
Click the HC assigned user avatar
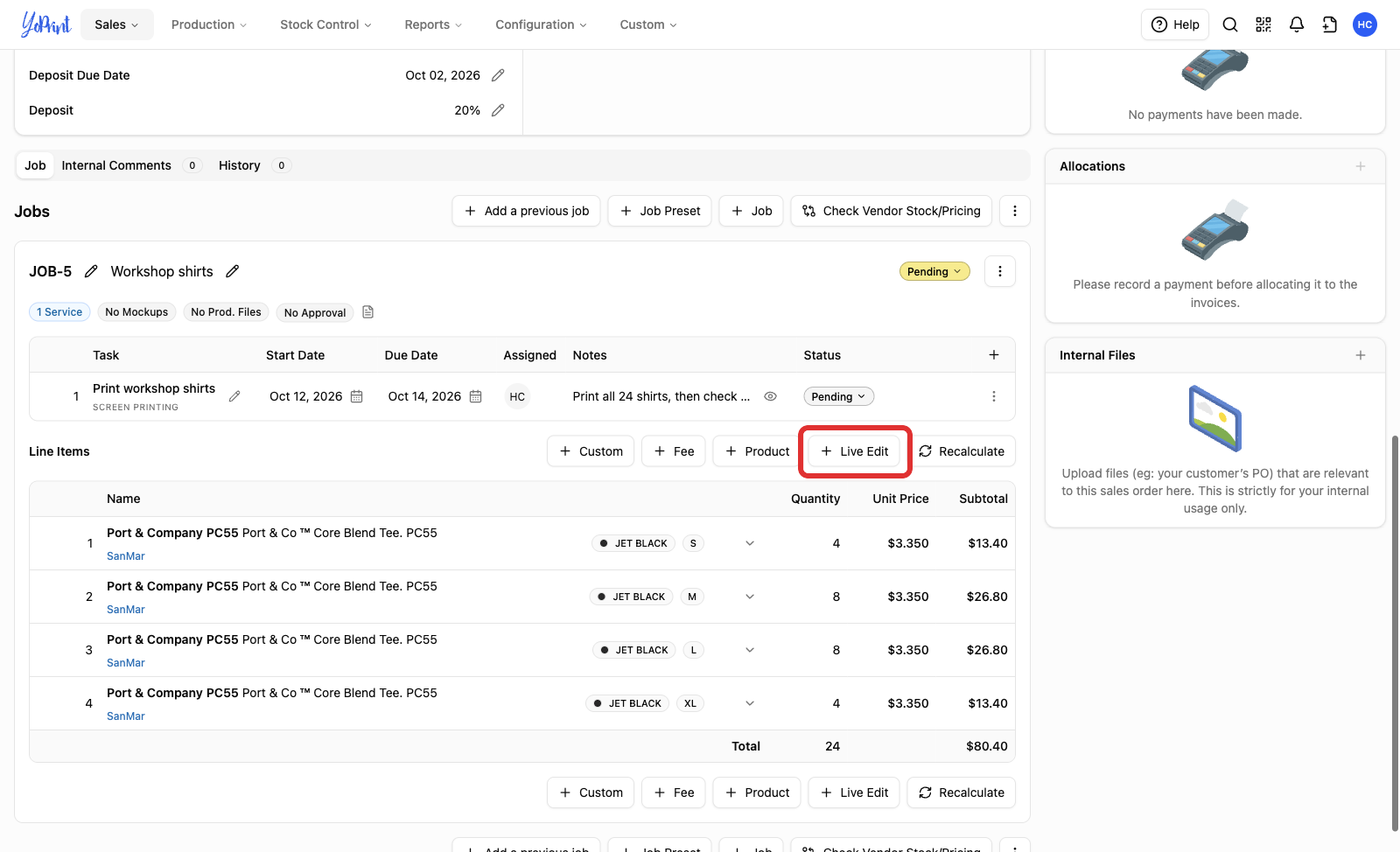click(x=517, y=396)
